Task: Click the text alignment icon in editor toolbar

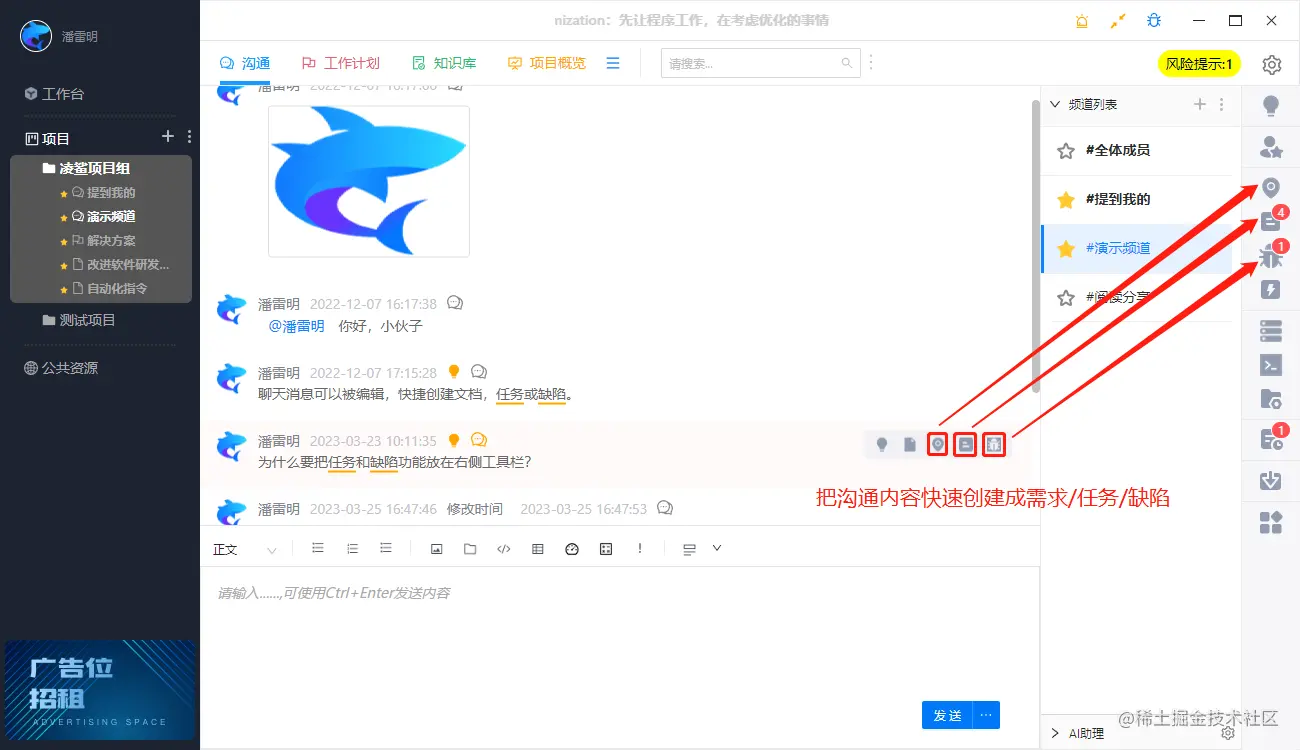Action: (689, 549)
